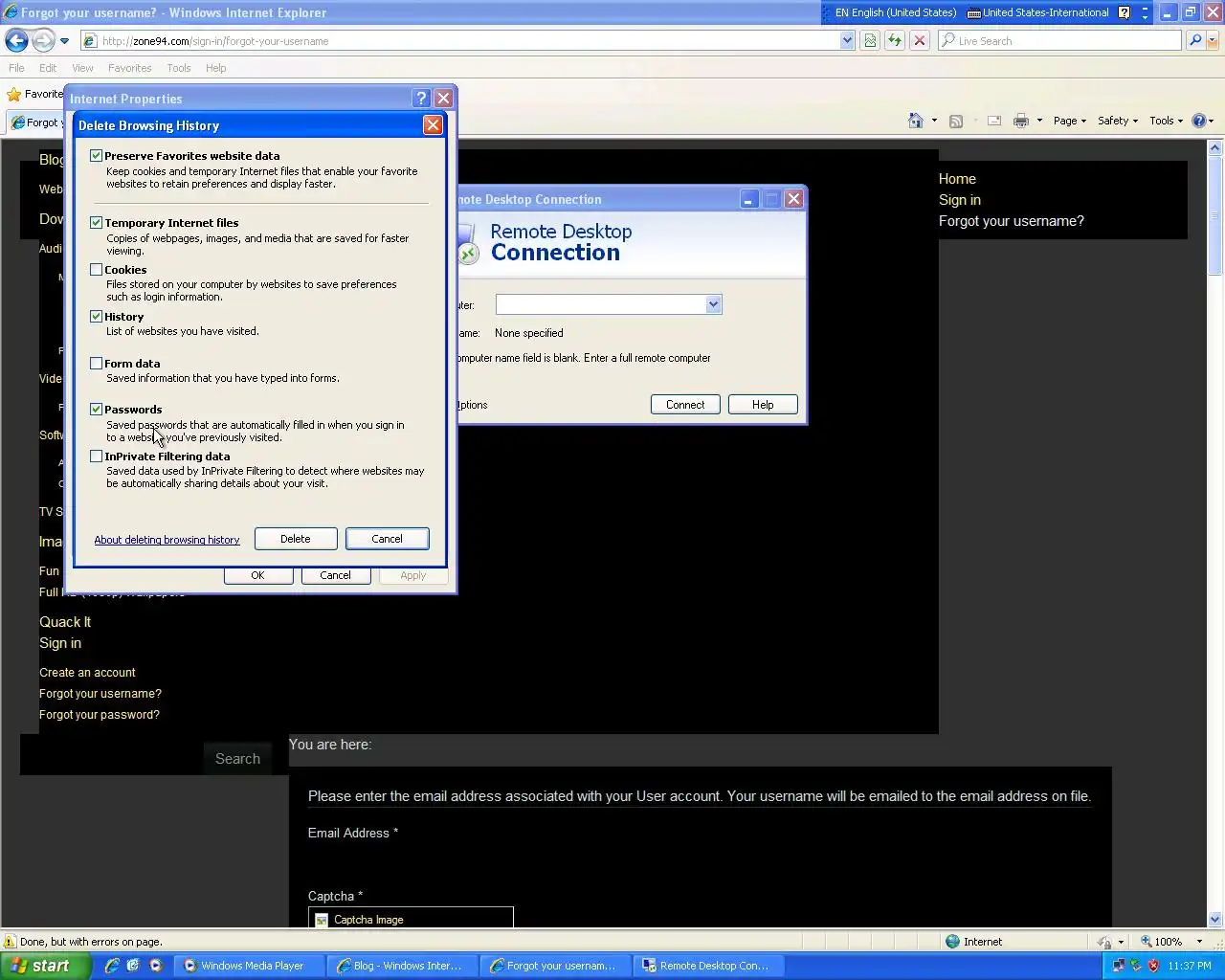Click the Home link in right sidebar
This screenshot has height=980, width=1225.
tap(957, 179)
